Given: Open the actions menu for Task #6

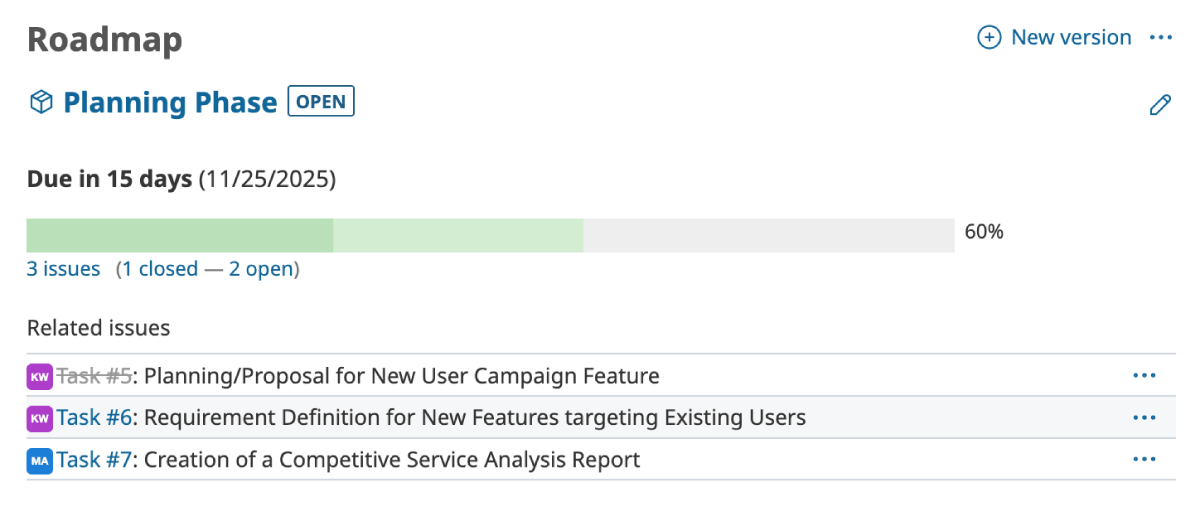Looking at the screenshot, I should [x=1144, y=418].
